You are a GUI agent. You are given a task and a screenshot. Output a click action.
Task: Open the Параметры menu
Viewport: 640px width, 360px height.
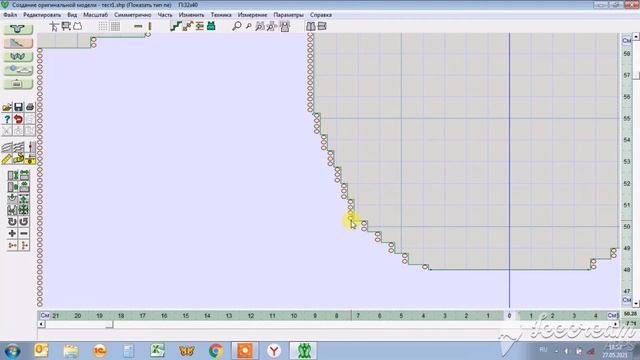(289, 15)
